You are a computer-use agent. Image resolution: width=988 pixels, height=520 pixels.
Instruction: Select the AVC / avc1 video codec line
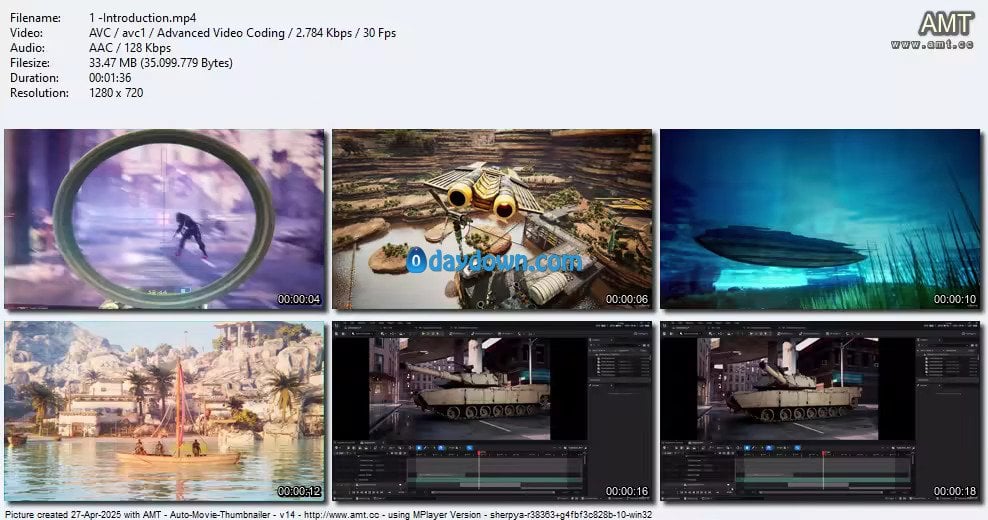[243, 33]
